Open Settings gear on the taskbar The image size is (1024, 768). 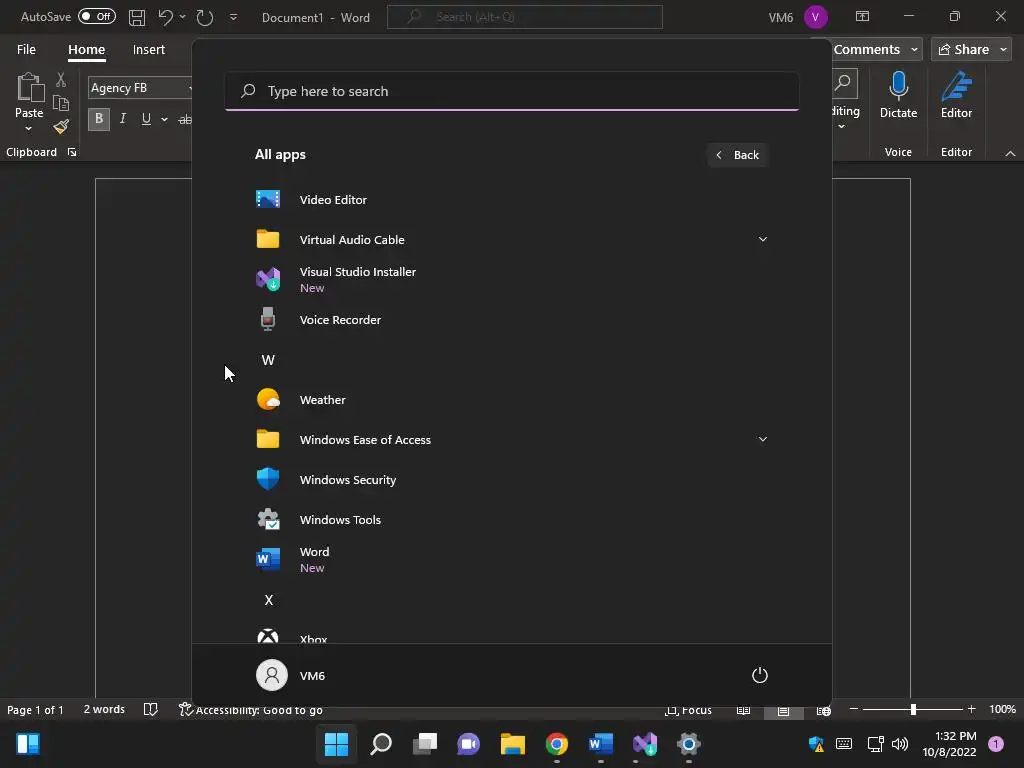[688, 744]
